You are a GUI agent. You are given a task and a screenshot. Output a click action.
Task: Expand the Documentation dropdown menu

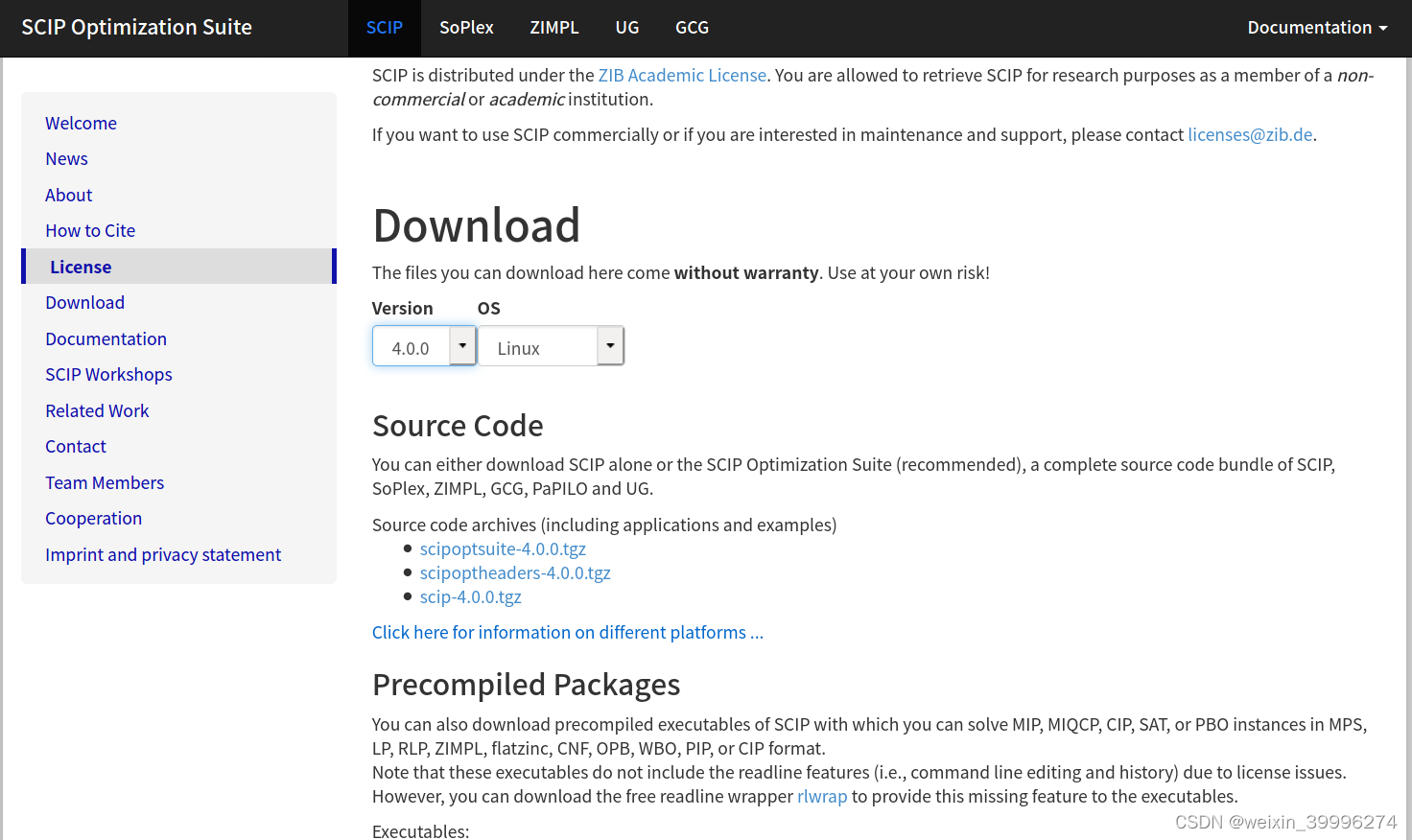(x=1317, y=28)
